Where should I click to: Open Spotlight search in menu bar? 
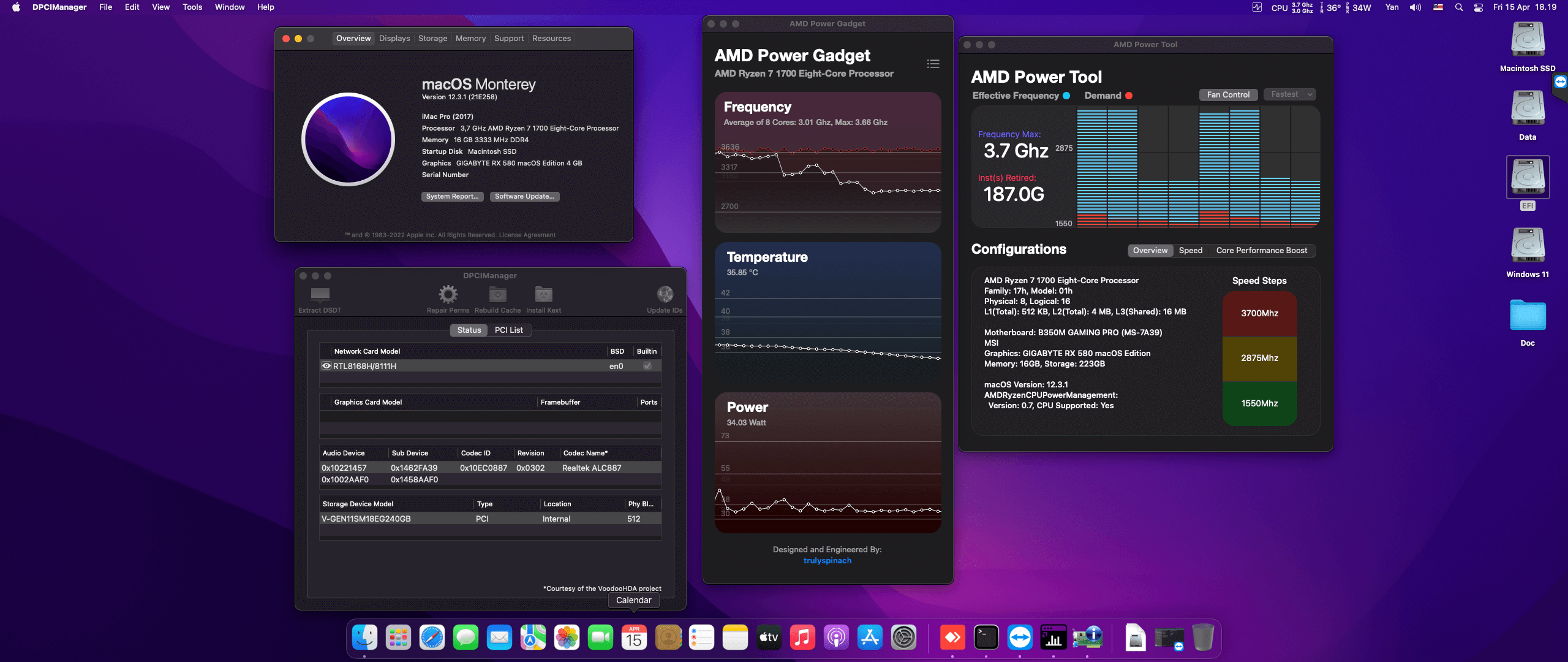1459,7
